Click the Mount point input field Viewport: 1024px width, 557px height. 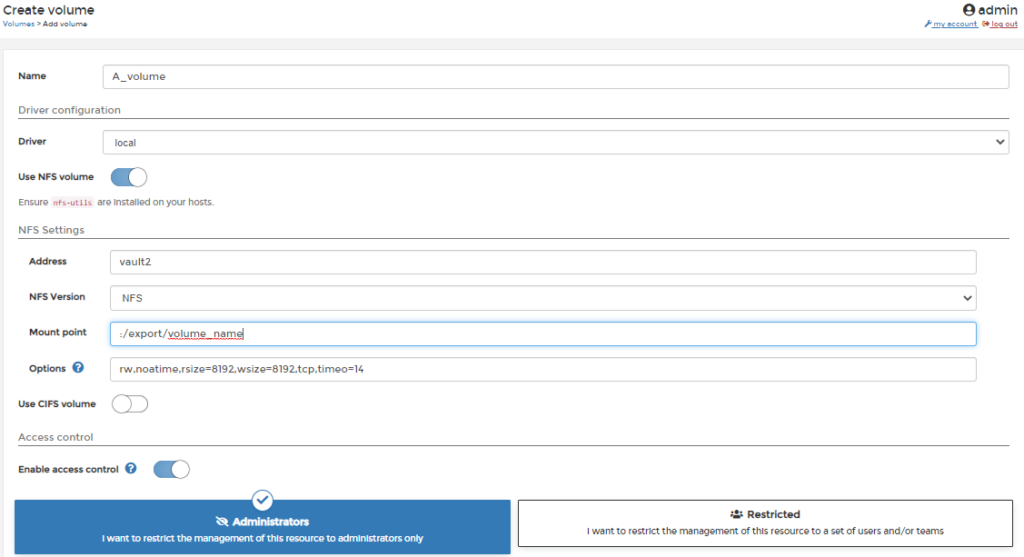pyautogui.click(x=543, y=334)
